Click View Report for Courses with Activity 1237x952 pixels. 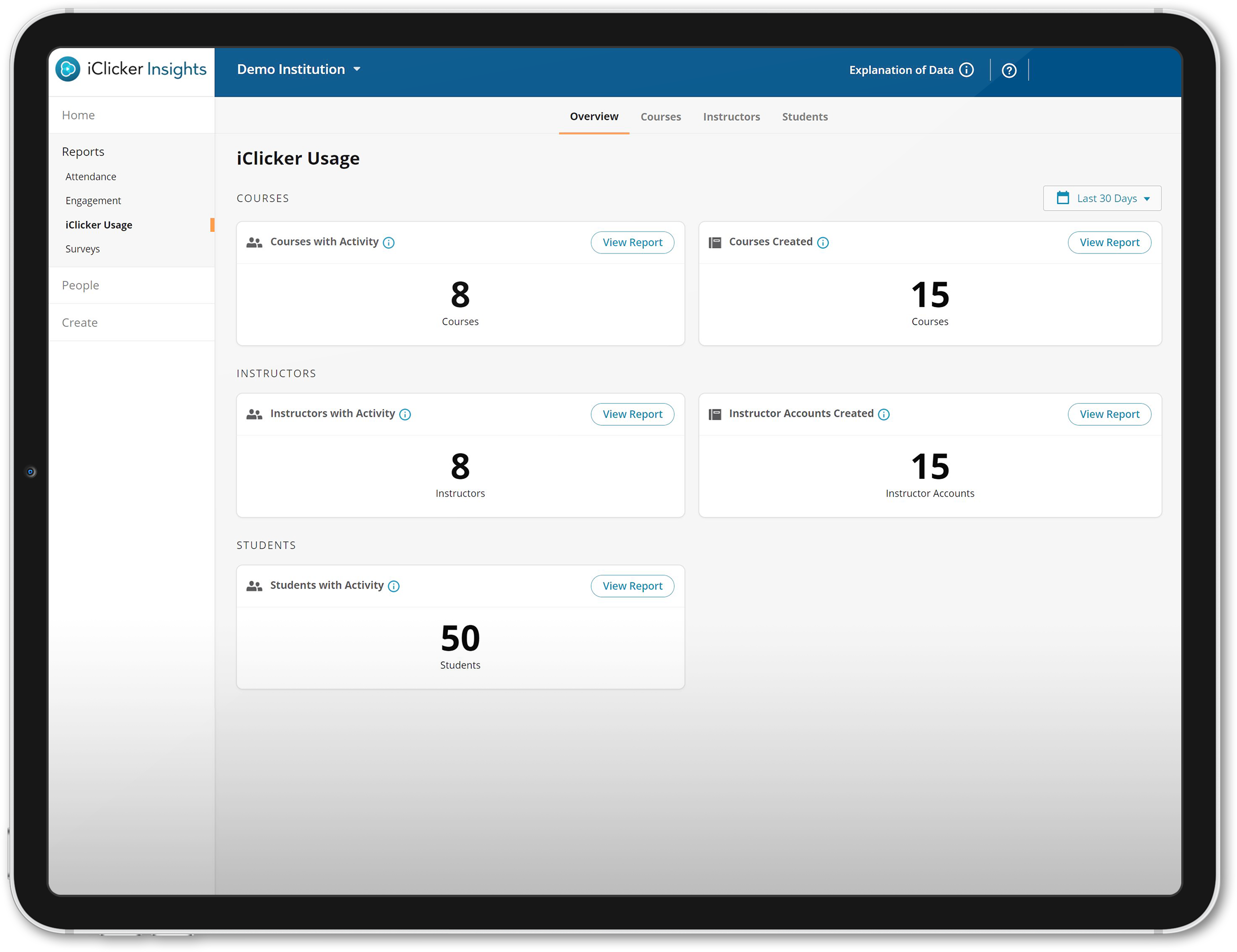pos(632,241)
